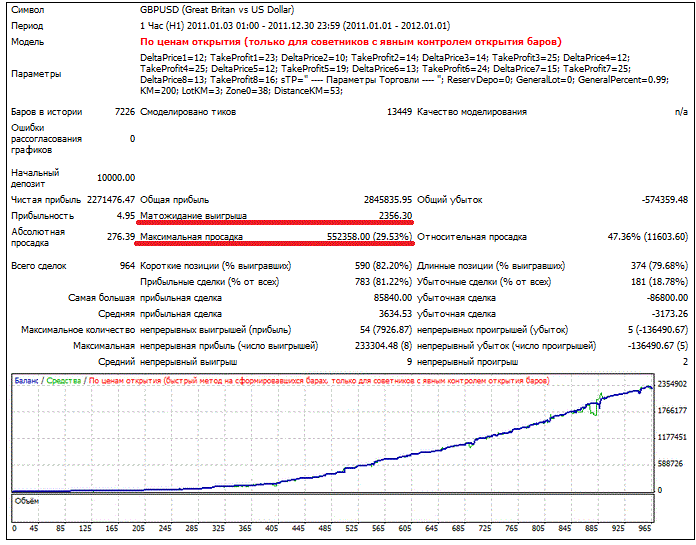Select the red model description text
The image size is (696, 545).
351,42
